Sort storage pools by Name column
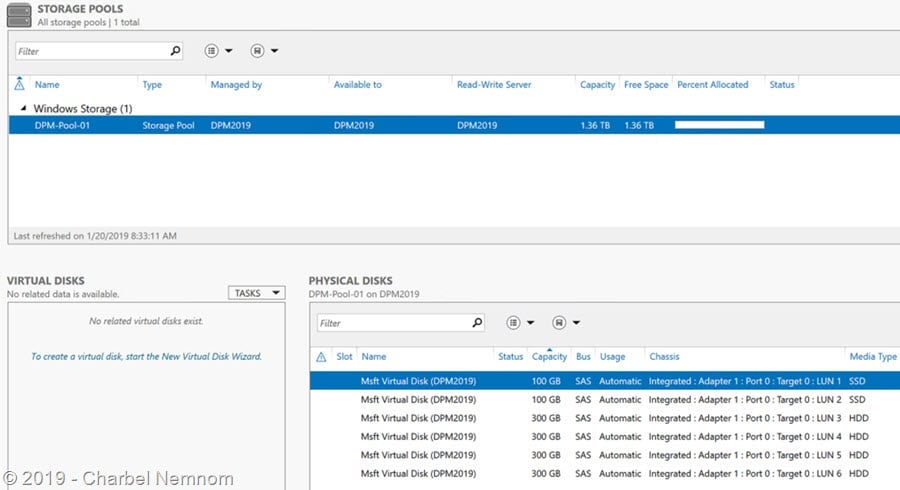The width and height of the screenshot is (900, 490). tap(47, 84)
